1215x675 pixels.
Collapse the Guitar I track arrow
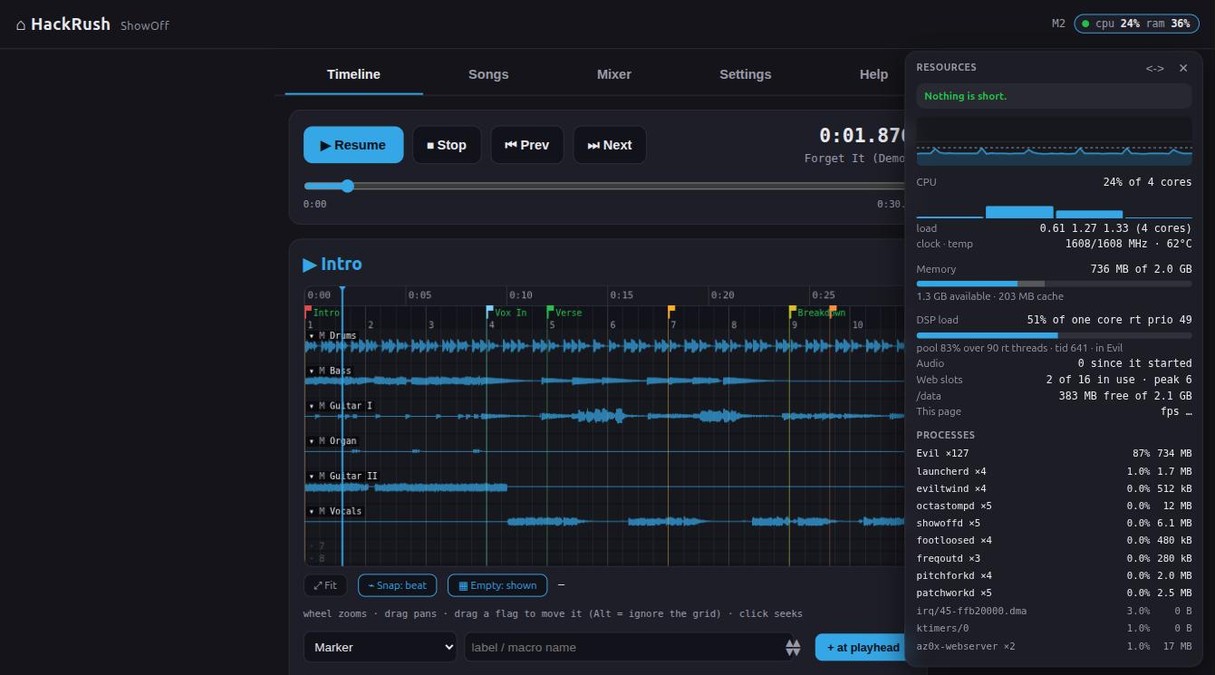[311, 406]
